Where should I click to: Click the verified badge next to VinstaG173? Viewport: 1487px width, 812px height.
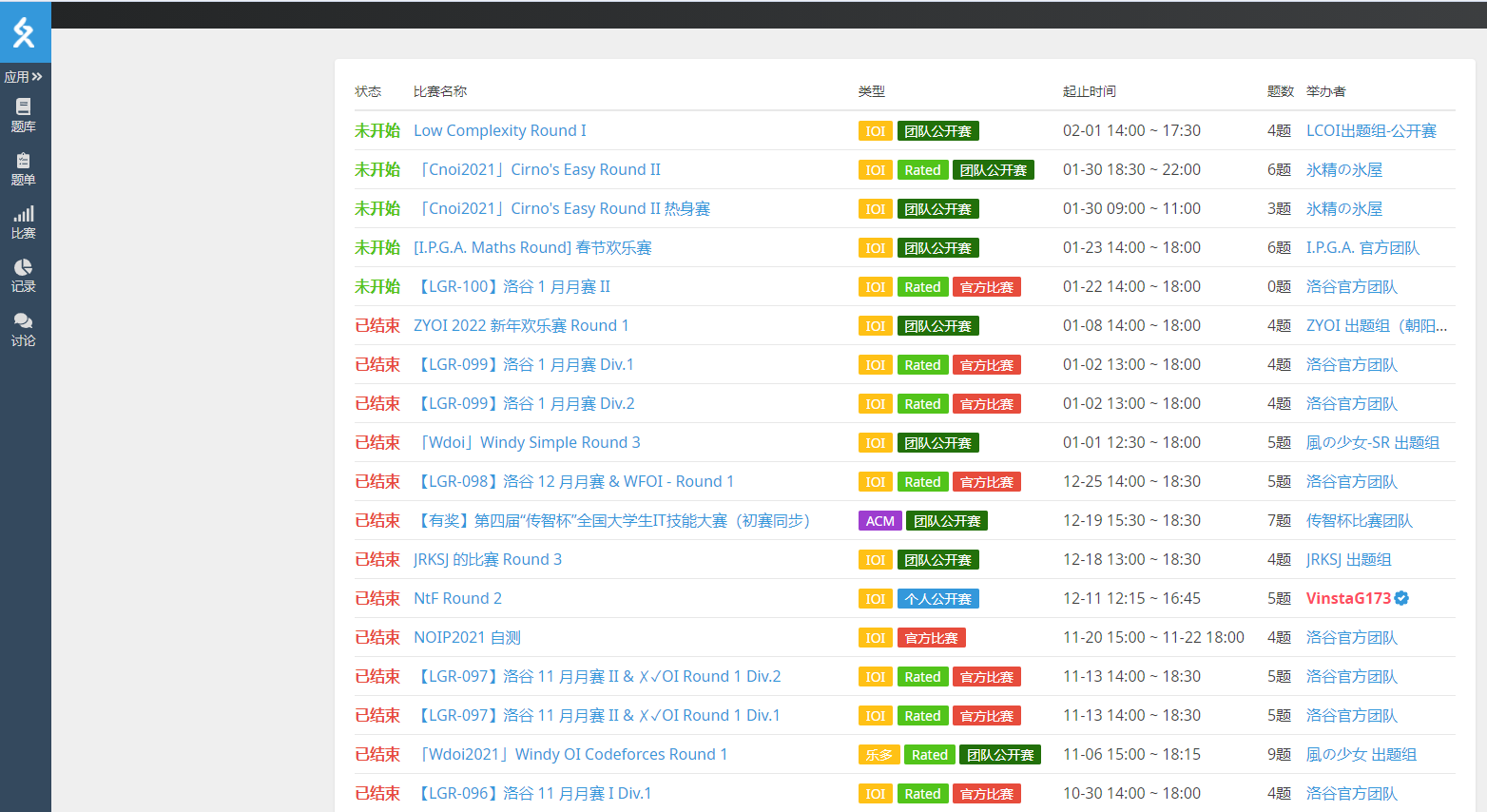click(1401, 598)
